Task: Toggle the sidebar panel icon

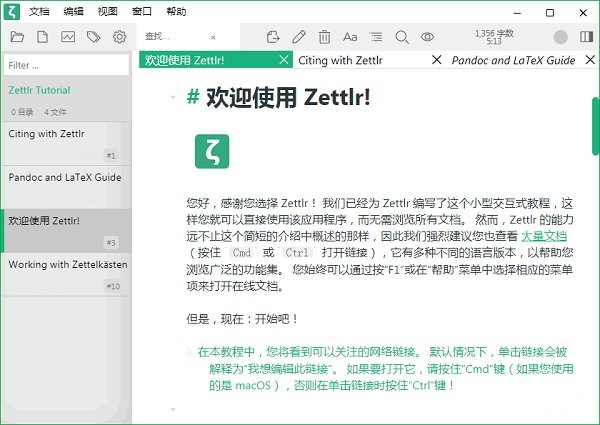Action: [x=586, y=37]
